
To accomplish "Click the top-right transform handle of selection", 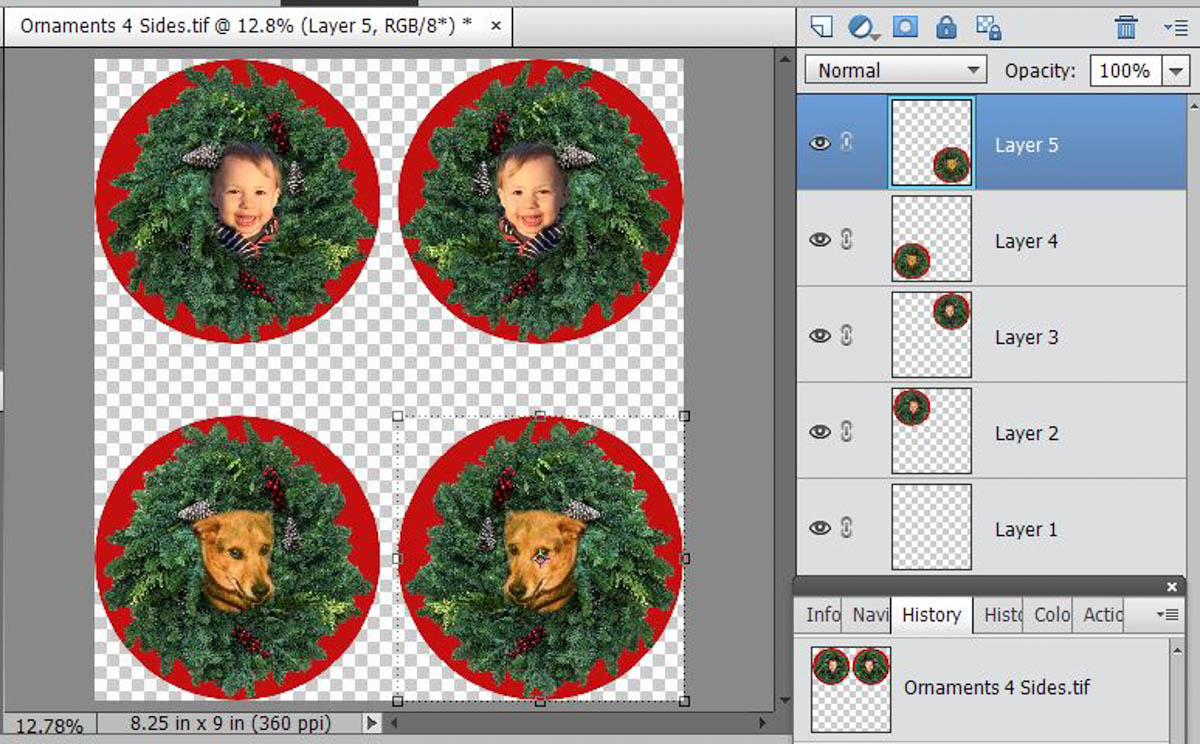I will click(x=684, y=415).
